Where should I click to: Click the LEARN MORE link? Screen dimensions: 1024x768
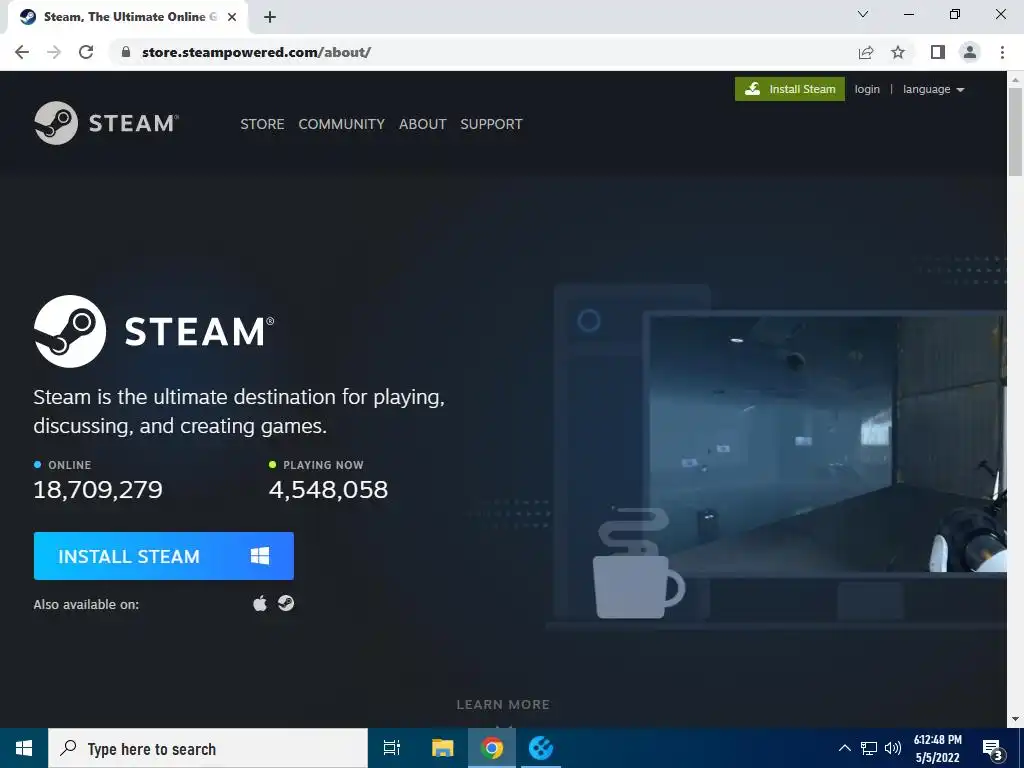coord(503,704)
